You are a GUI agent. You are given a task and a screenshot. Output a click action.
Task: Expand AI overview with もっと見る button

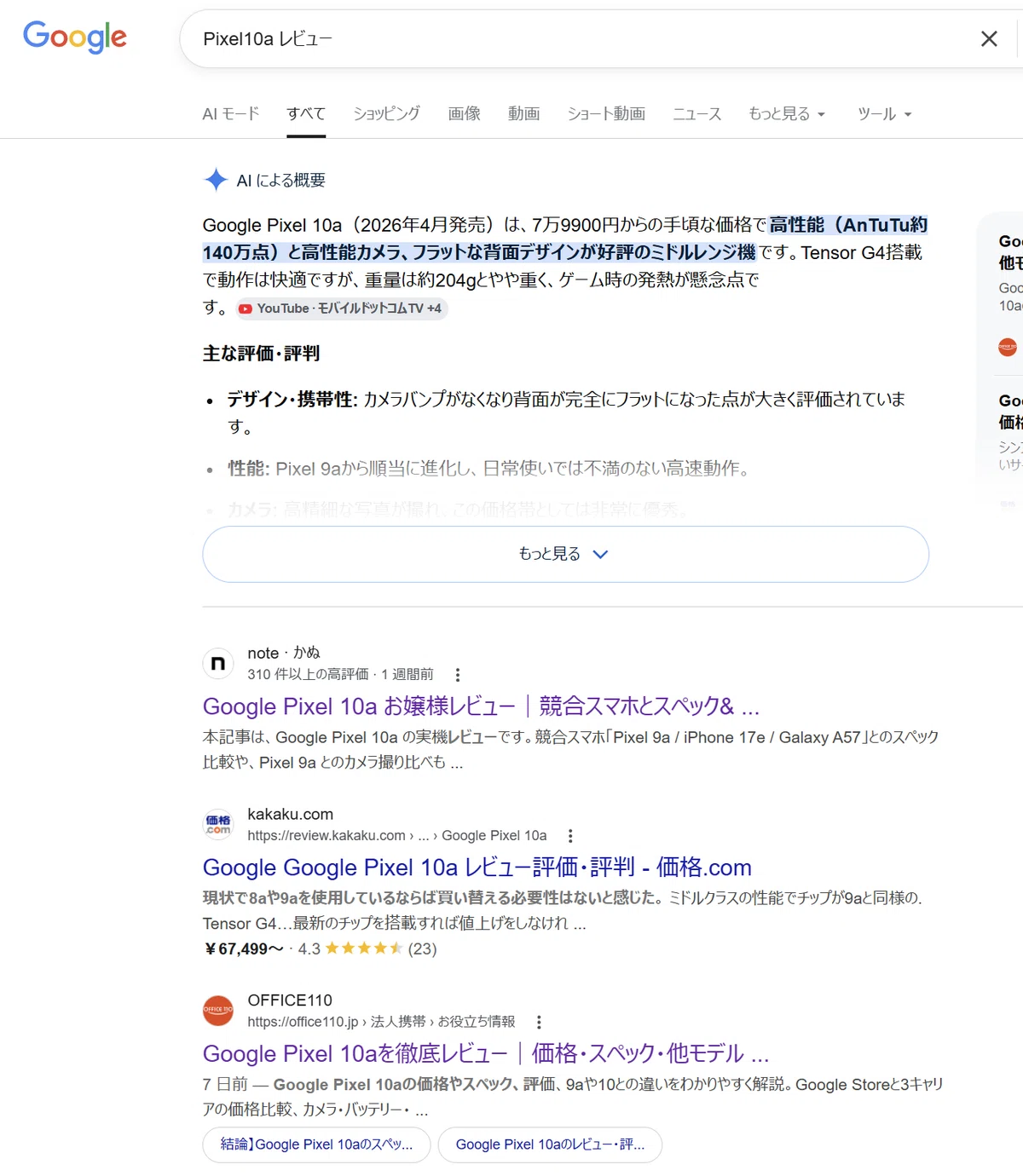[x=565, y=554]
